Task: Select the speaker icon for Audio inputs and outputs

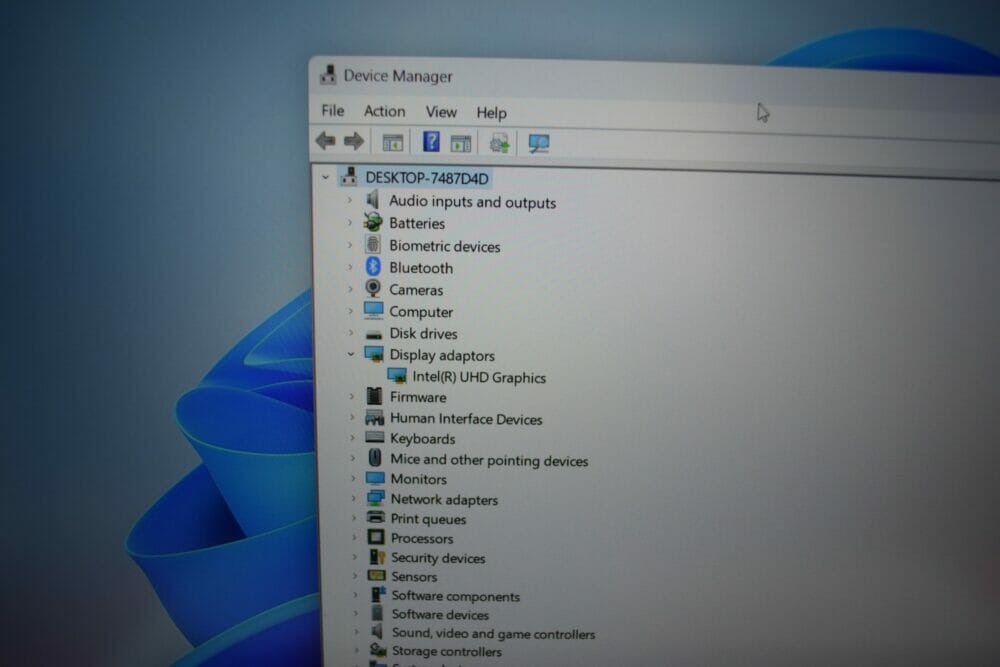Action: [373, 200]
